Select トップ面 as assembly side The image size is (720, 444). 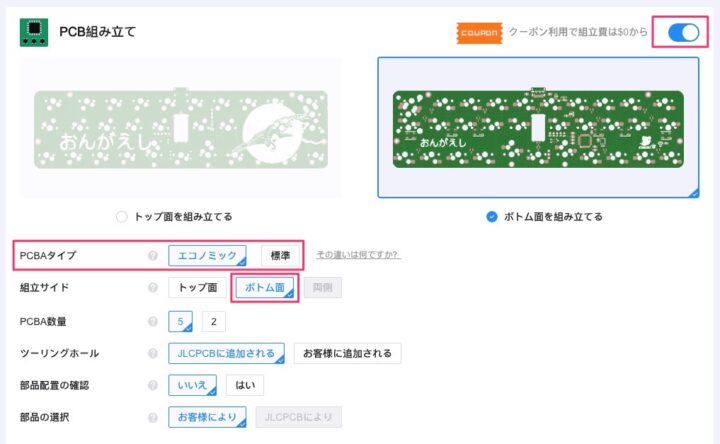click(198, 288)
